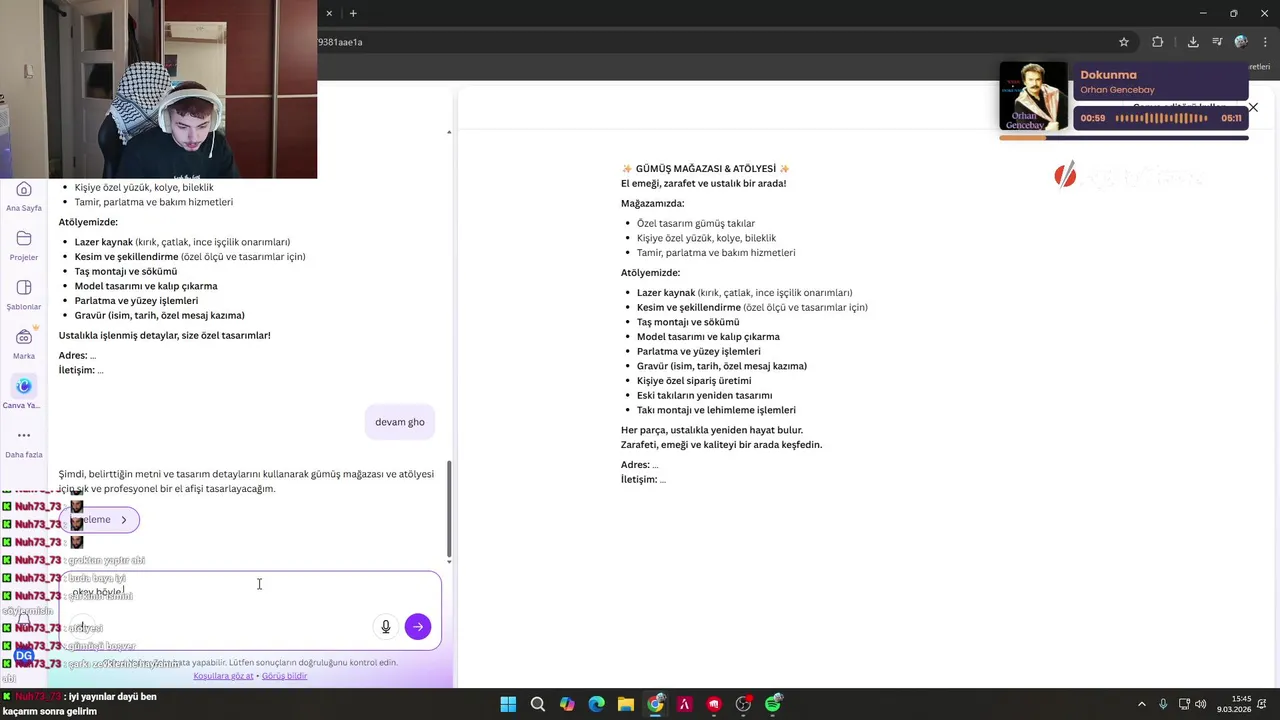Open Marka section in sidebar
1280x720 pixels.
24,343
